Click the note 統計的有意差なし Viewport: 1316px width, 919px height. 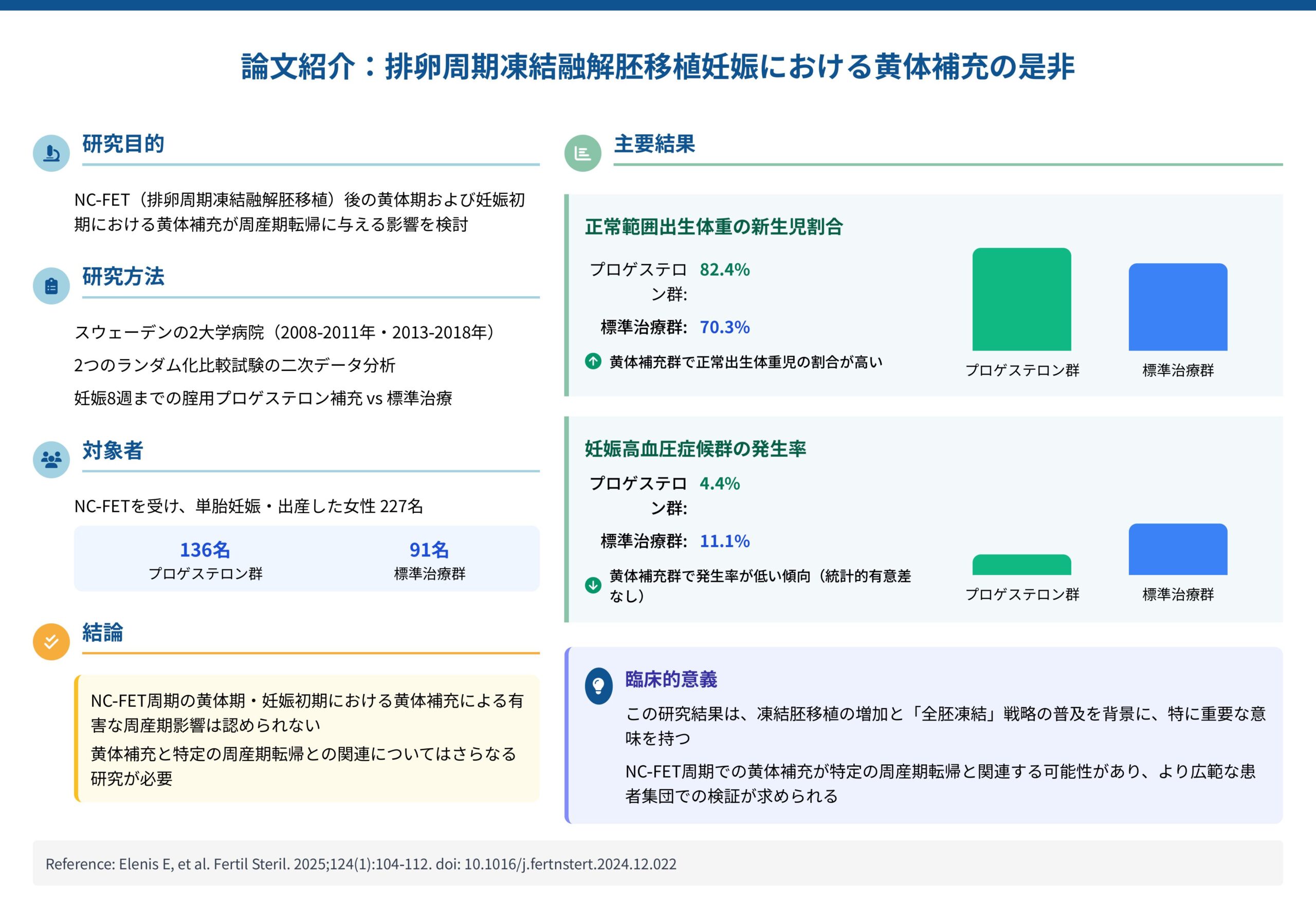(760, 586)
